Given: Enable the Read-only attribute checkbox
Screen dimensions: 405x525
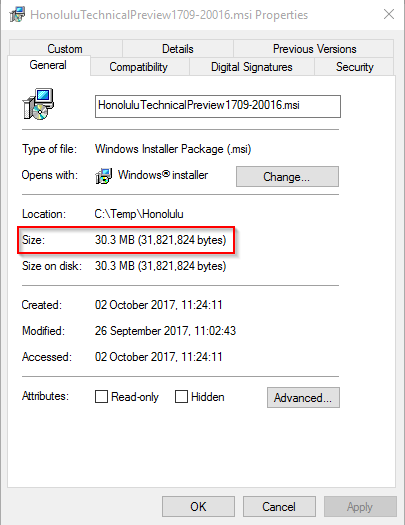Looking at the screenshot, I should [x=101, y=396].
